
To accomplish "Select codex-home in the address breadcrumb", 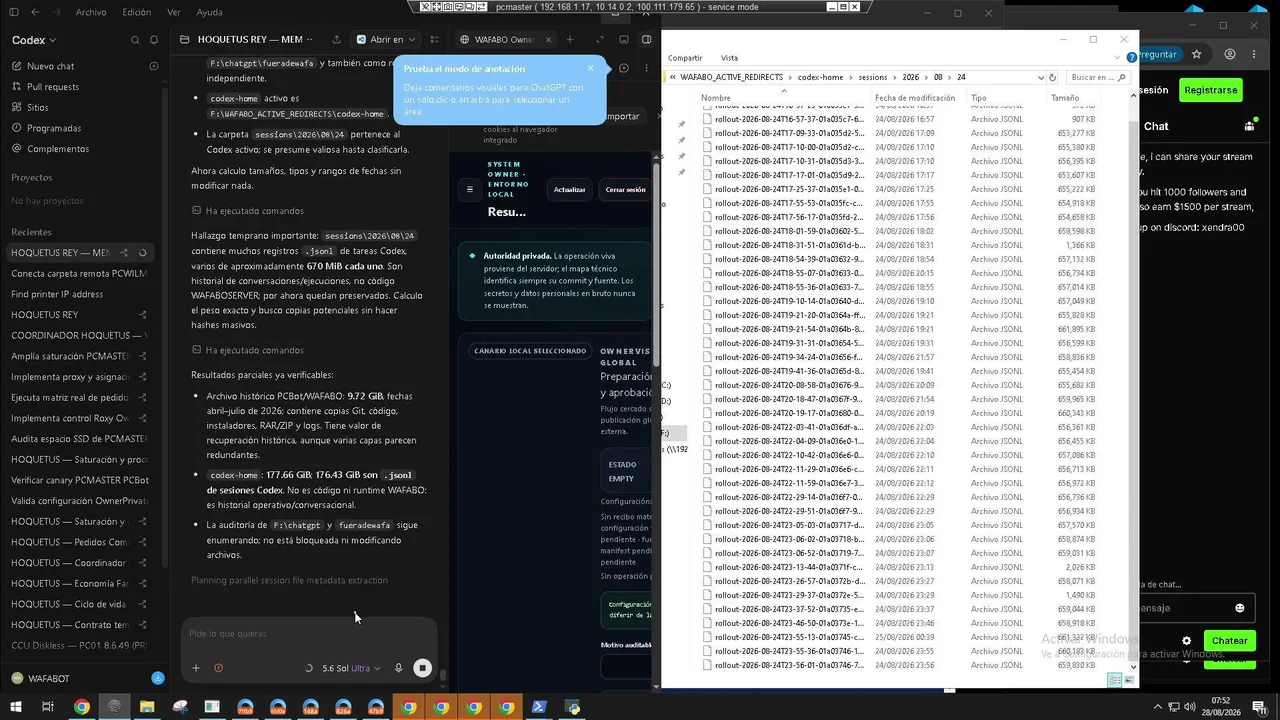I will point(818,77).
